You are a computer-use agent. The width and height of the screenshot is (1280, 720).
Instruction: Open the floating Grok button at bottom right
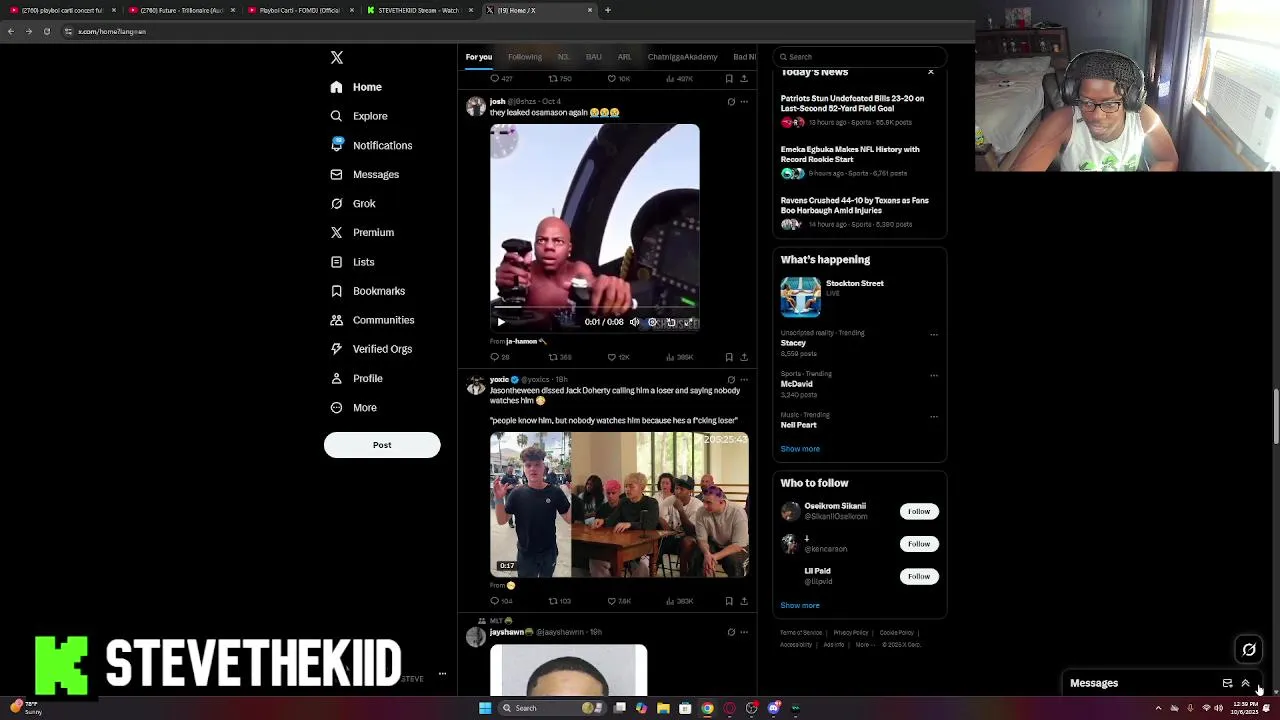tap(1249, 650)
